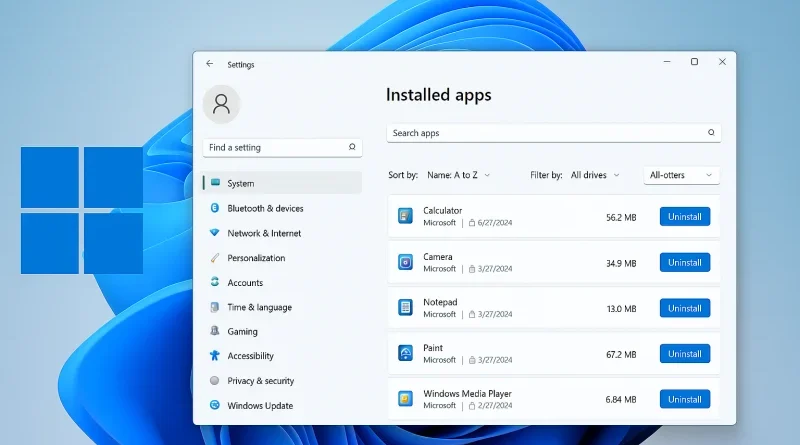This screenshot has width=800, height=445.
Task: Click the Bluetooth & devices icon
Action: pyautogui.click(x=215, y=208)
